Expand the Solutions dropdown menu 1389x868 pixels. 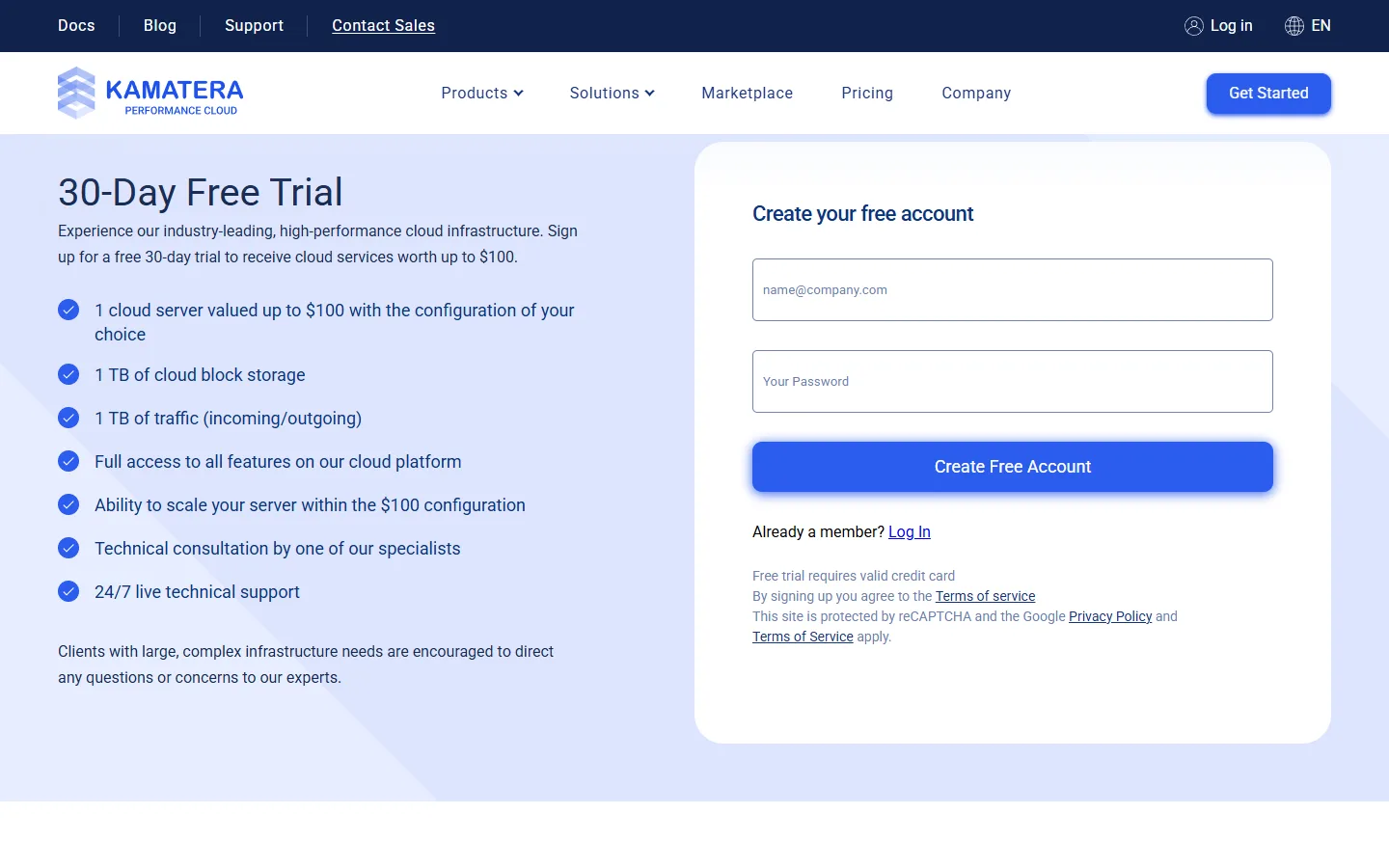click(612, 93)
